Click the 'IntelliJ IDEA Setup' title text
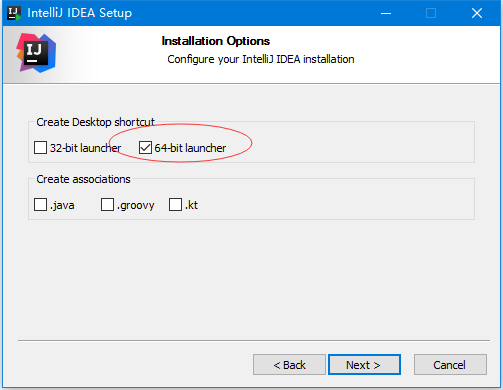The width and height of the screenshot is (503, 390). coord(80,13)
